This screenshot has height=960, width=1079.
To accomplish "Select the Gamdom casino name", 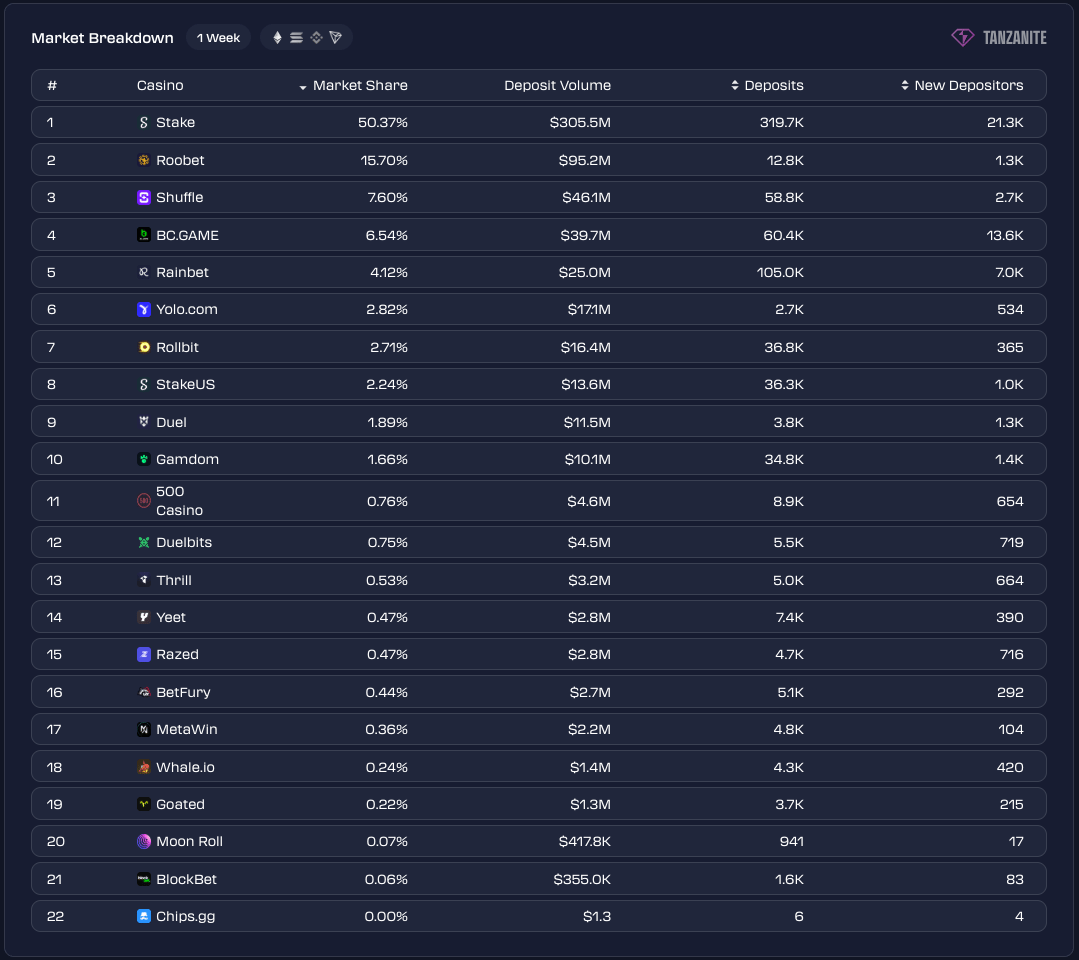I will coord(187,460).
